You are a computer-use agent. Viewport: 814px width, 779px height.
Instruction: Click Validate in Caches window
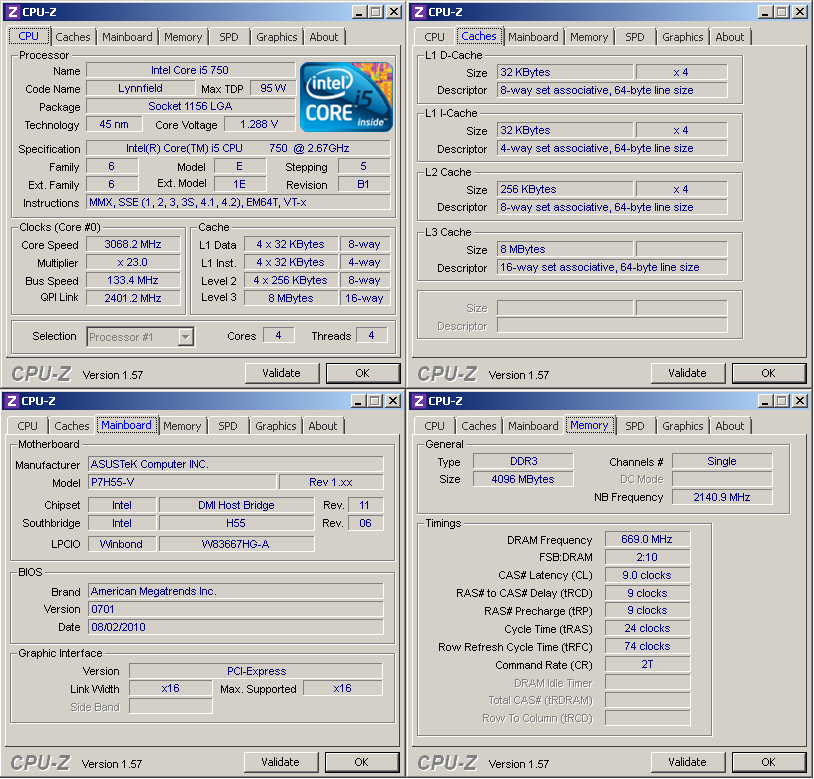point(688,373)
